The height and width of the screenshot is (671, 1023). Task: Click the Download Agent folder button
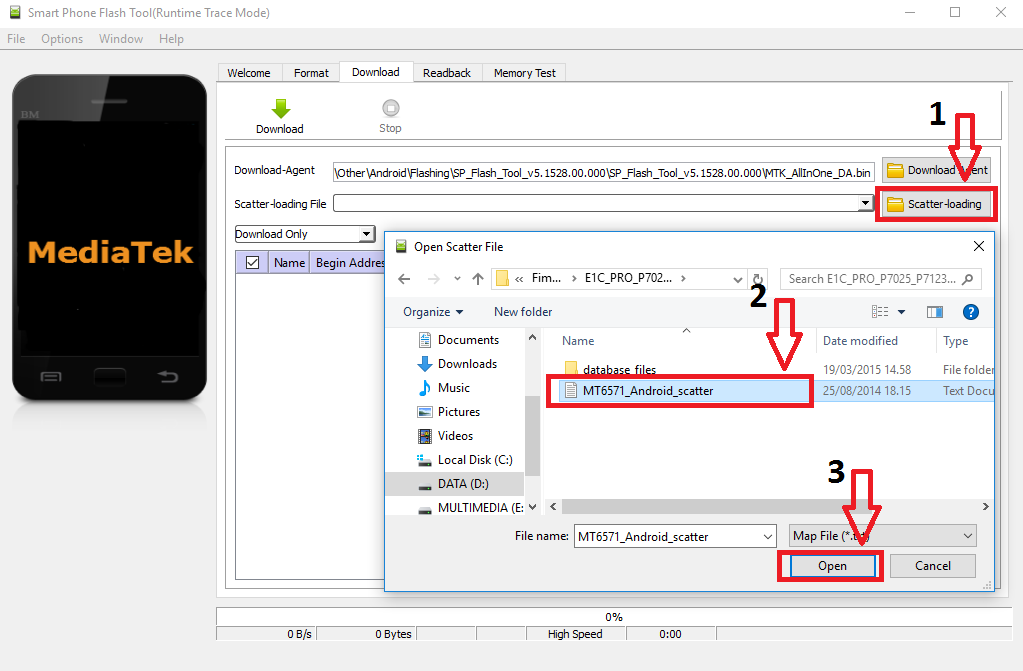tap(936, 170)
